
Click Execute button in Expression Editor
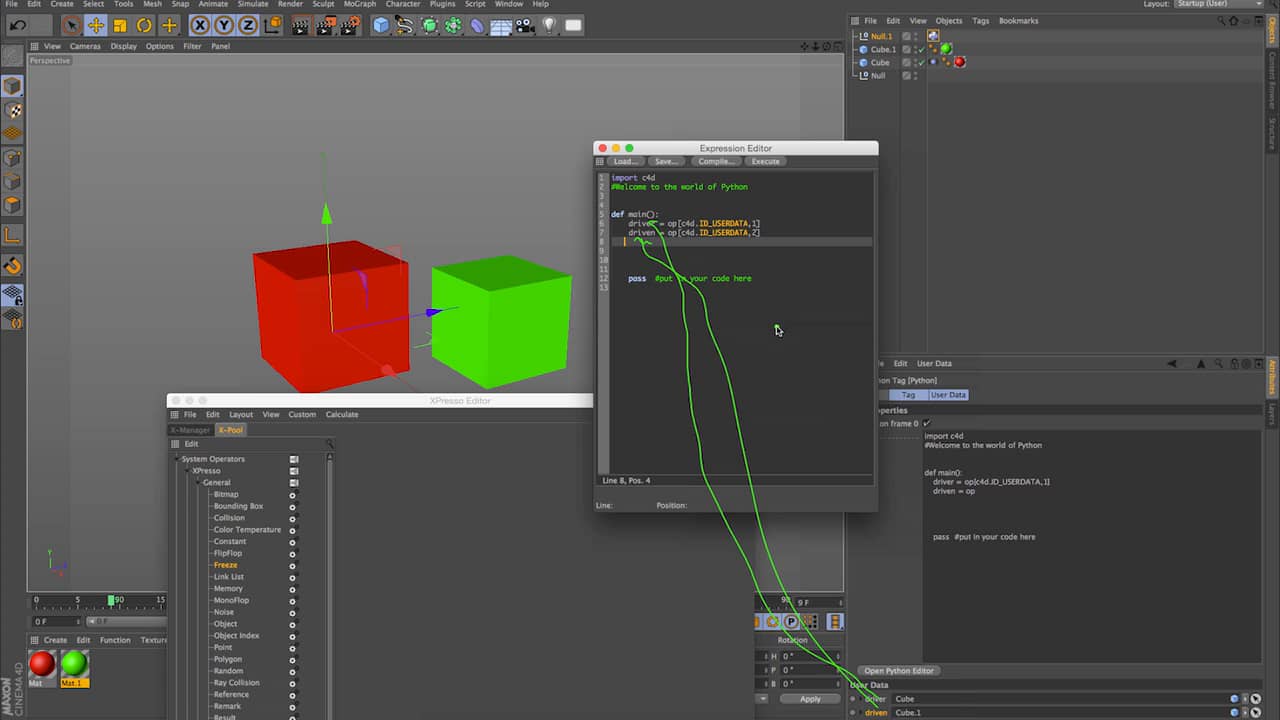point(765,161)
